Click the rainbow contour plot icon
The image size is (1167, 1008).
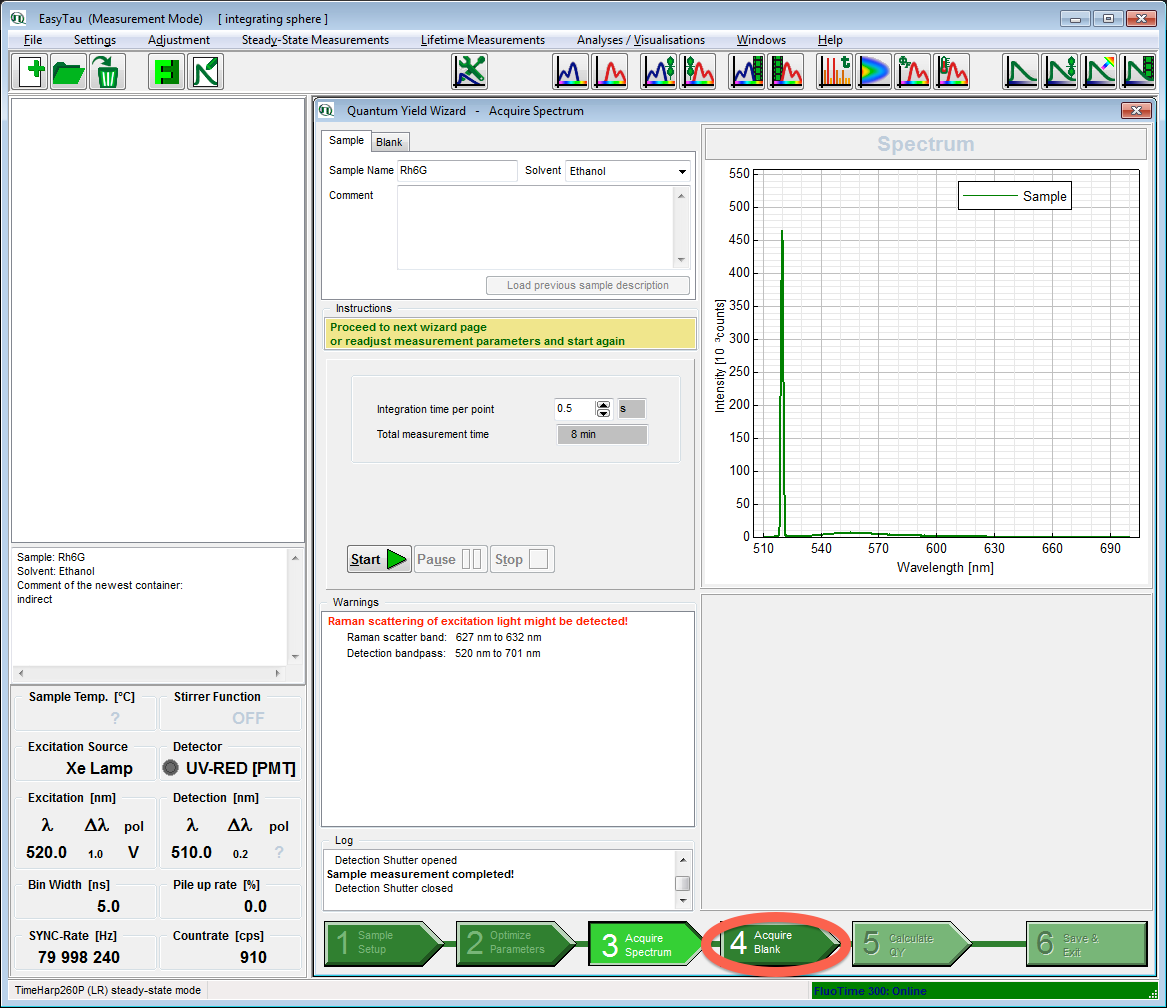(x=873, y=72)
